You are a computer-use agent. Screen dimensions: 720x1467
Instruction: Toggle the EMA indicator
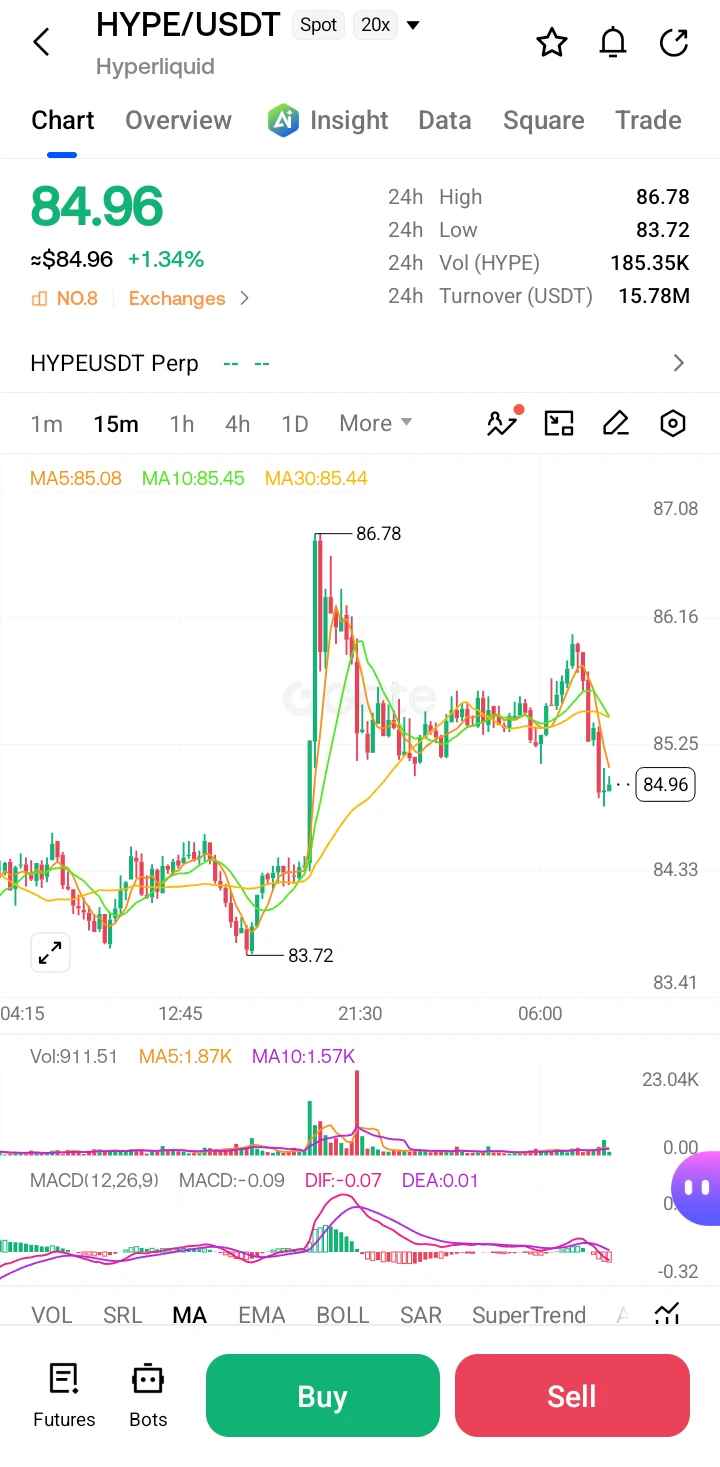[262, 1315]
